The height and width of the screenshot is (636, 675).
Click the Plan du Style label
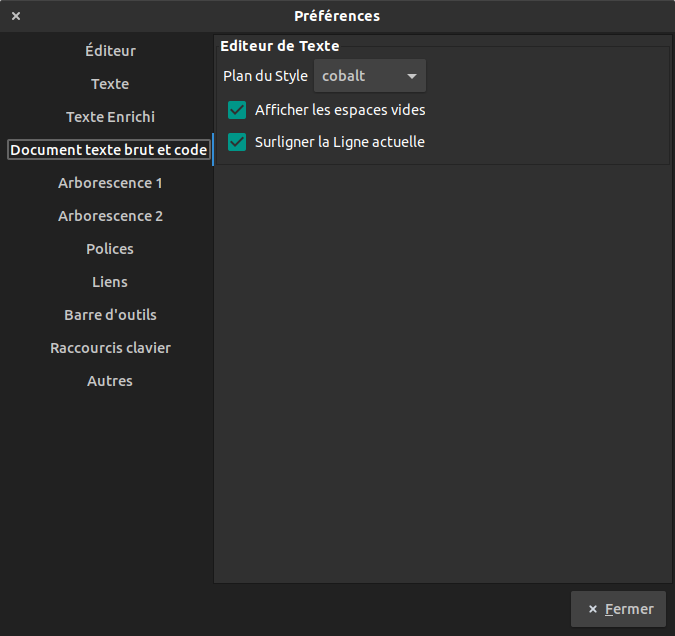click(265, 76)
